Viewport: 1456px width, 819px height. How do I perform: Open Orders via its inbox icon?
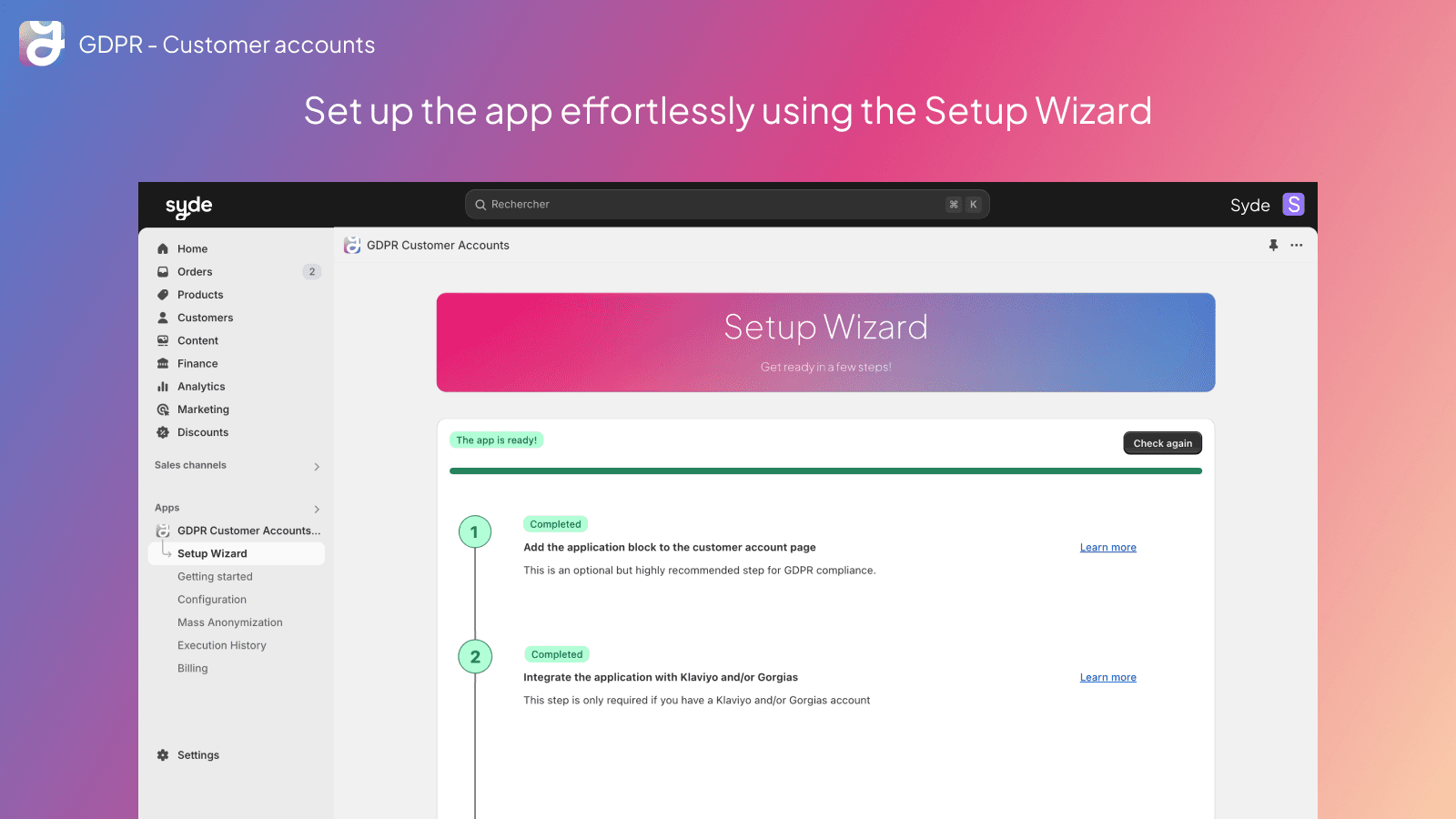[163, 271]
